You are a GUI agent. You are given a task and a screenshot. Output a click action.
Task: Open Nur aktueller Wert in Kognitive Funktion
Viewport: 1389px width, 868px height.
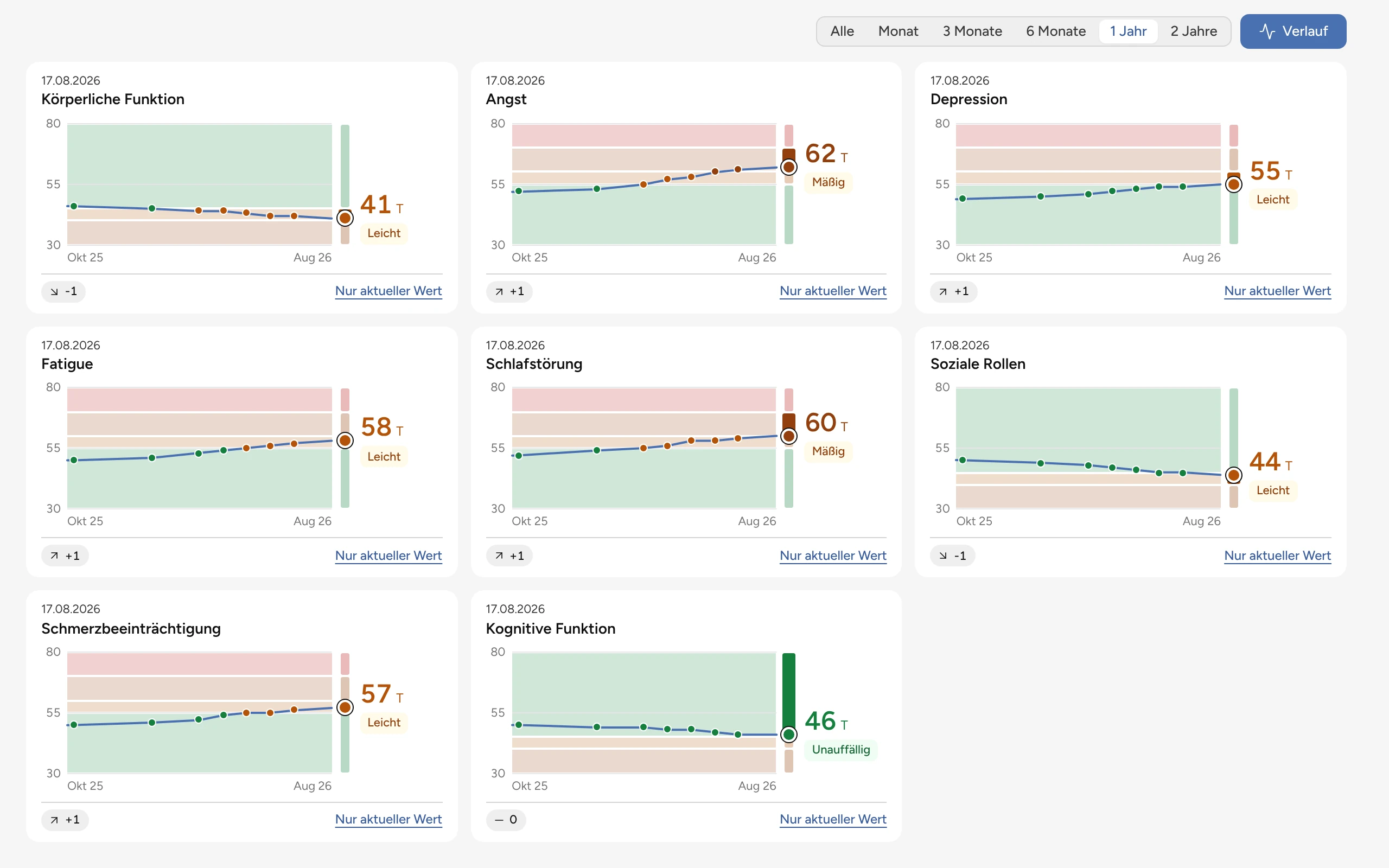click(833, 819)
